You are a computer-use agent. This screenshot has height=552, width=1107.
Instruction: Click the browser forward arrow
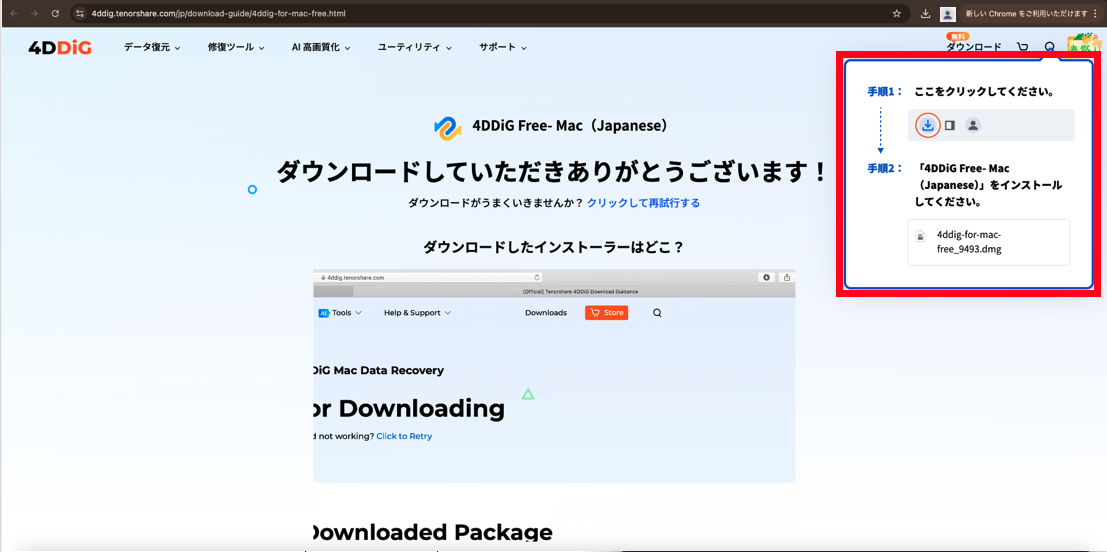pos(35,13)
